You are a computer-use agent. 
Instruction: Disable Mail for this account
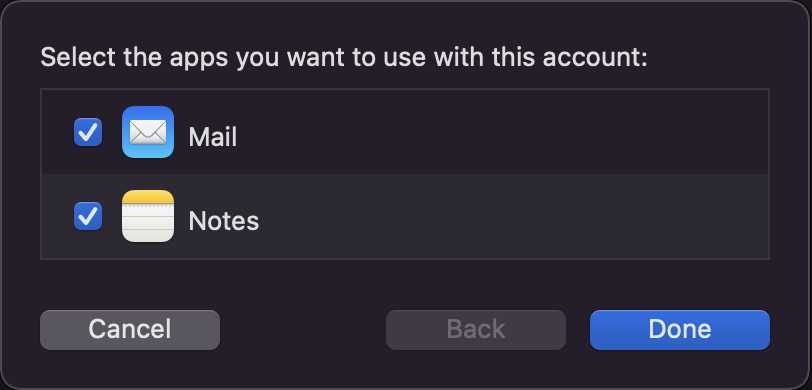88,132
